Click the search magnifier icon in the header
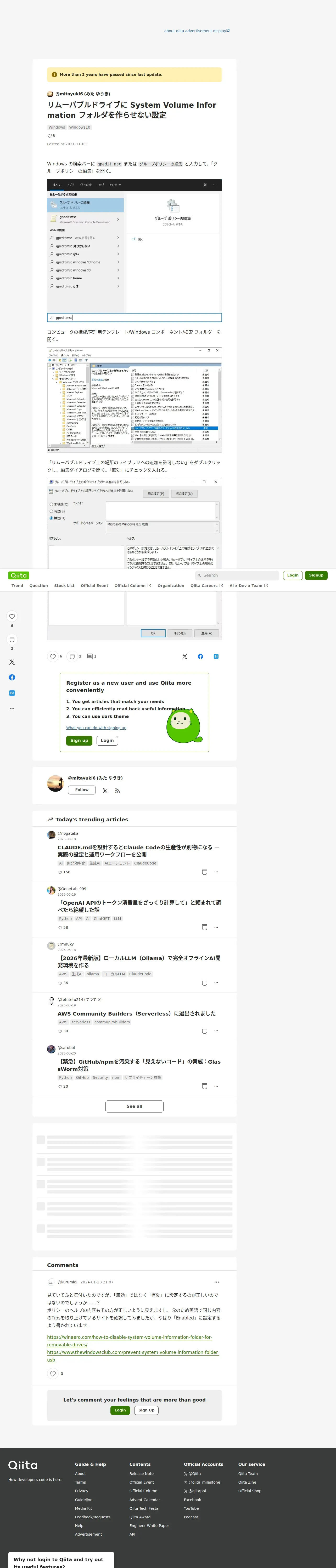The image size is (336, 1568). (x=199, y=575)
